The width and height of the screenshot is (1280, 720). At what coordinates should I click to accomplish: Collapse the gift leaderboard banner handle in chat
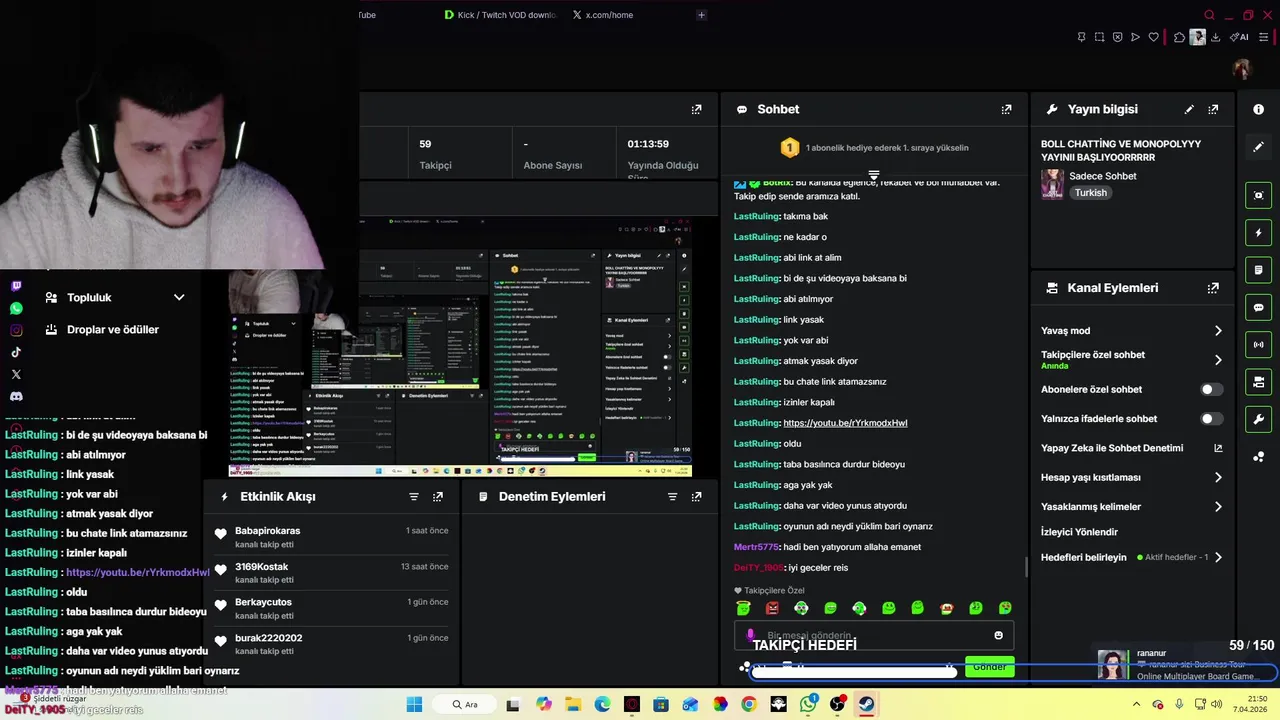coord(873,175)
